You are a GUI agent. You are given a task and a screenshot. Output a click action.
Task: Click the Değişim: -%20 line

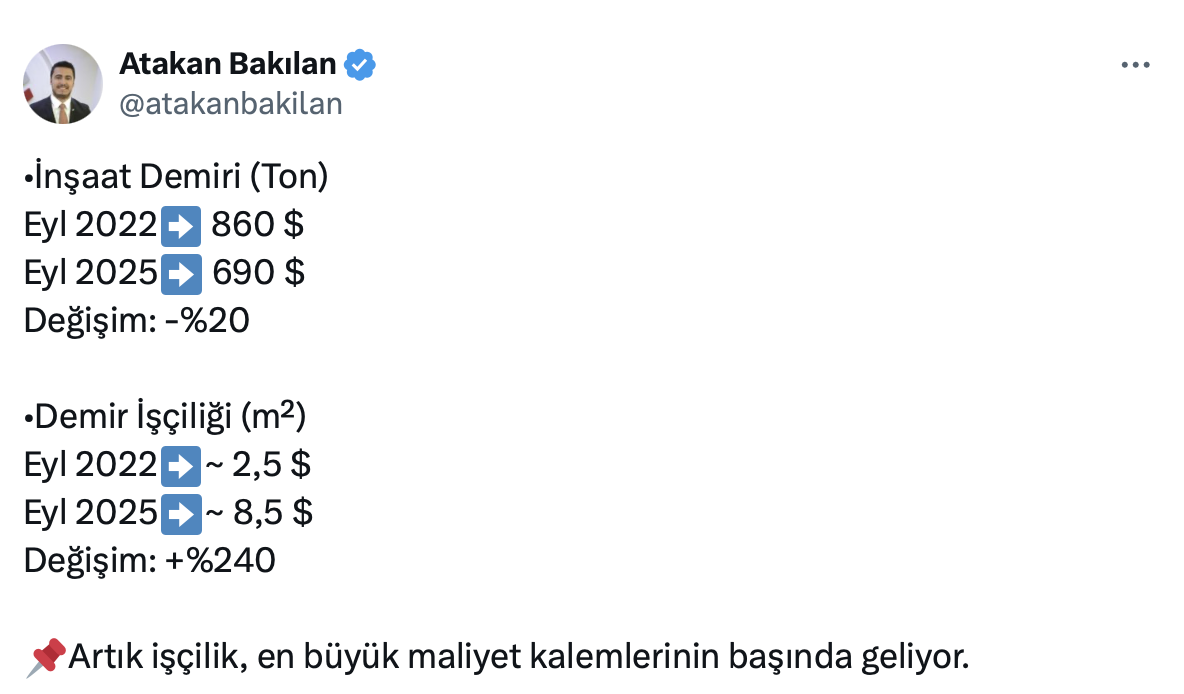point(136,321)
